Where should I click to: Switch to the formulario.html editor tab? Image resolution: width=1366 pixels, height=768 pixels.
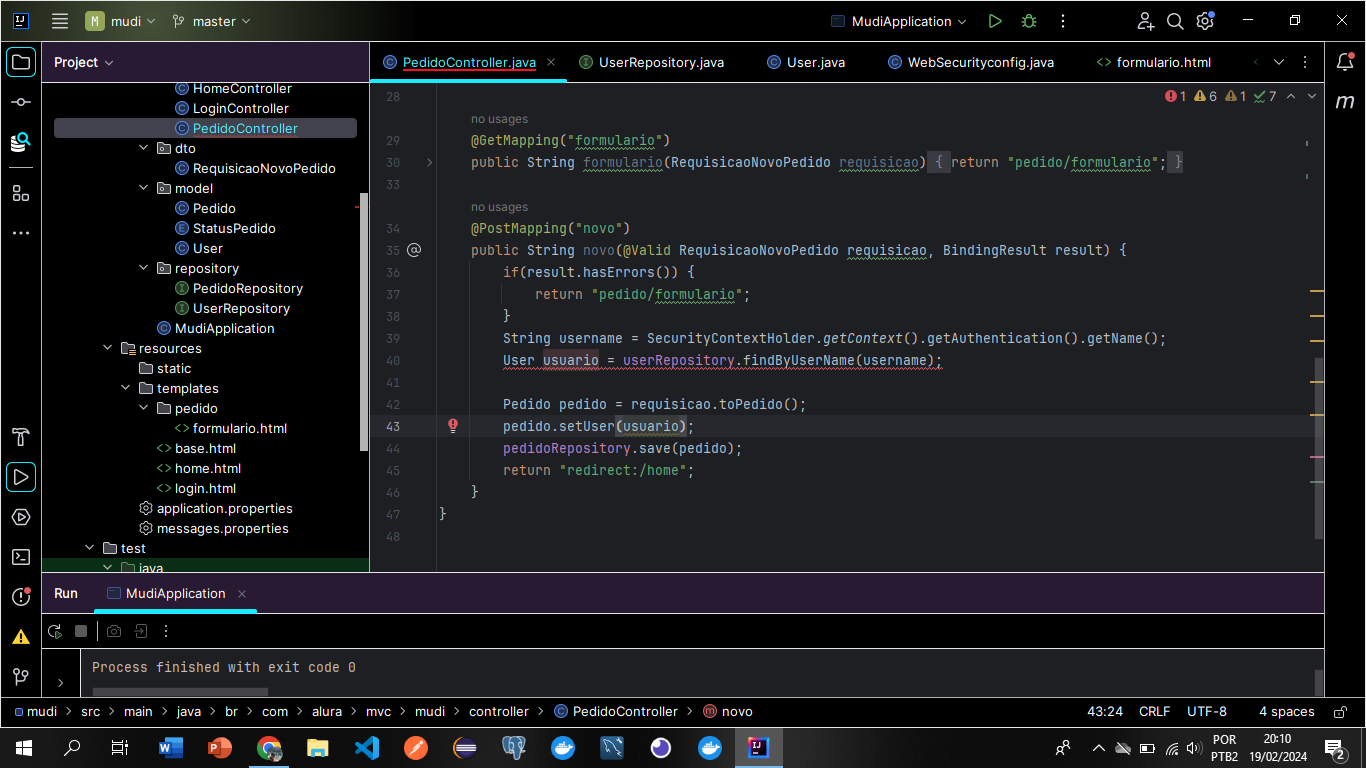click(1154, 62)
